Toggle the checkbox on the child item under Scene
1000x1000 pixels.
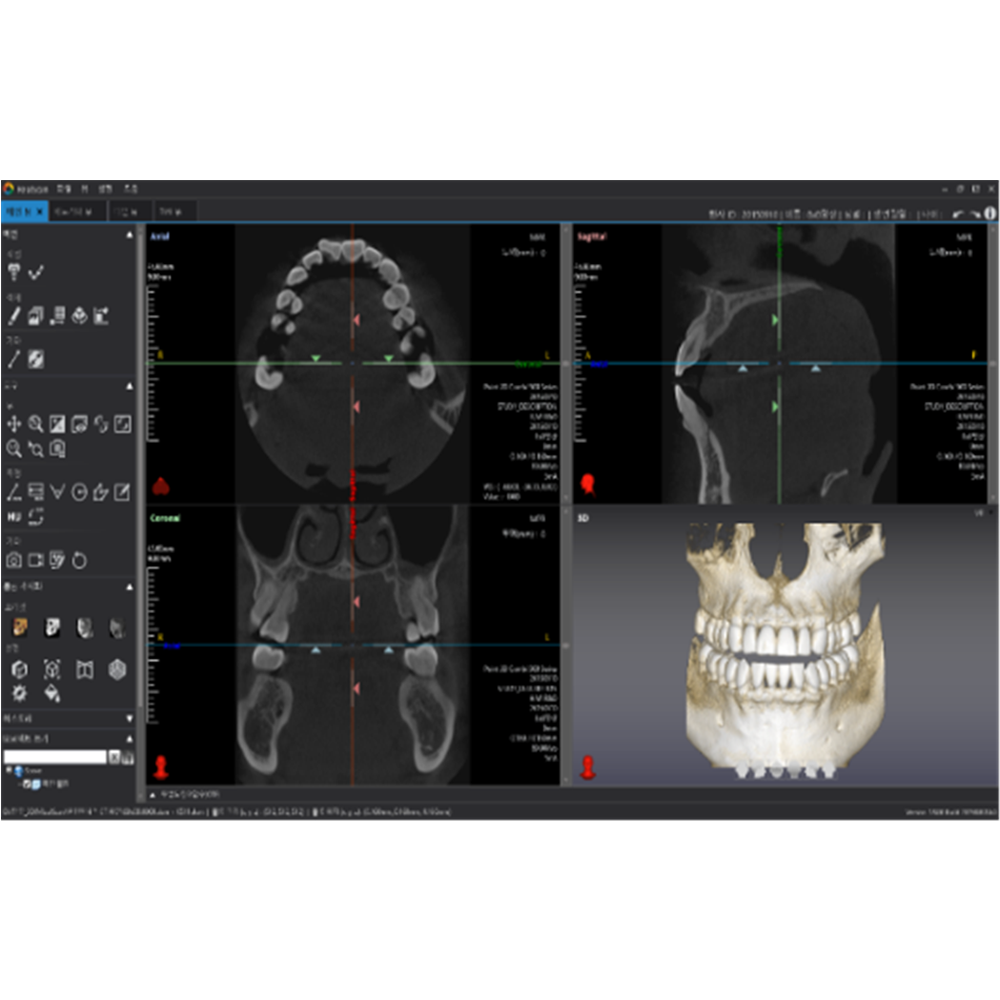pyautogui.click(x=27, y=784)
